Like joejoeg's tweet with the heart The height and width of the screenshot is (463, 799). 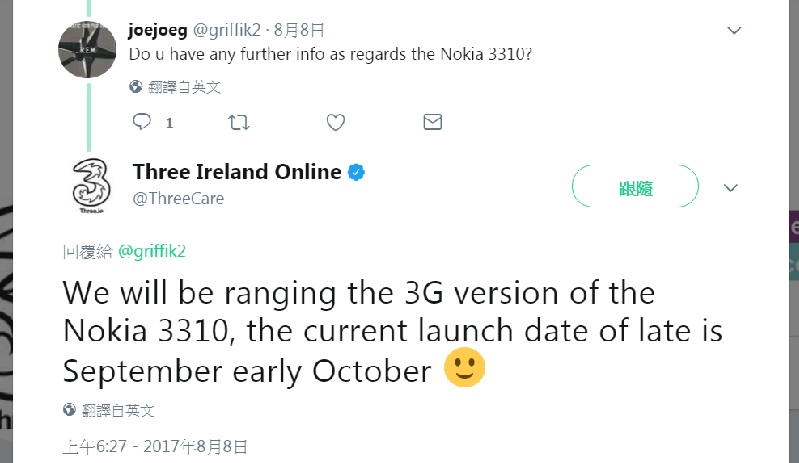coord(336,122)
